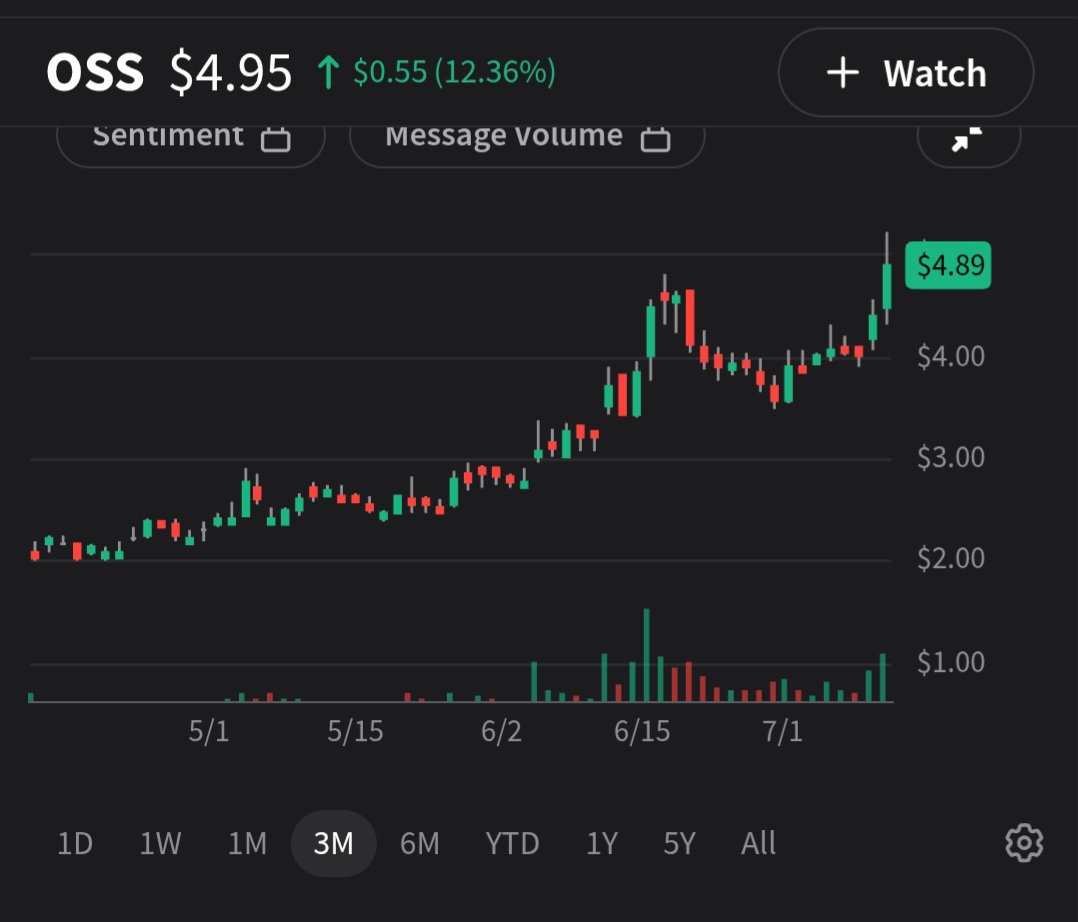Screen dimensions: 1078x922
Task: Open chart settings gear icon
Action: [x=1024, y=842]
